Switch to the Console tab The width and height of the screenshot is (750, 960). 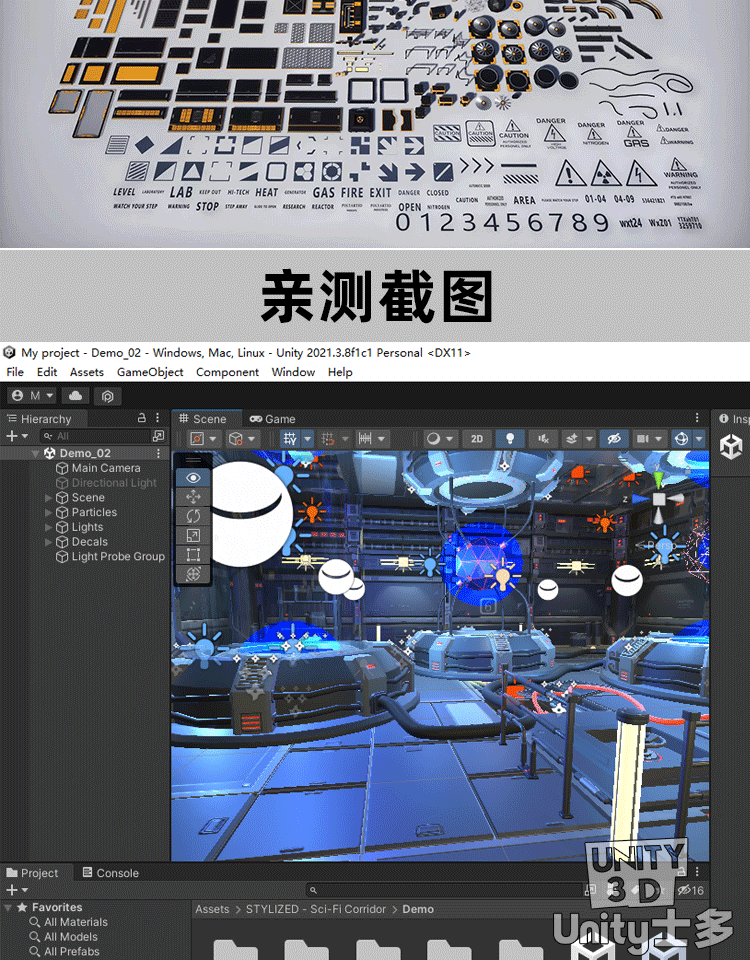pos(110,873)
